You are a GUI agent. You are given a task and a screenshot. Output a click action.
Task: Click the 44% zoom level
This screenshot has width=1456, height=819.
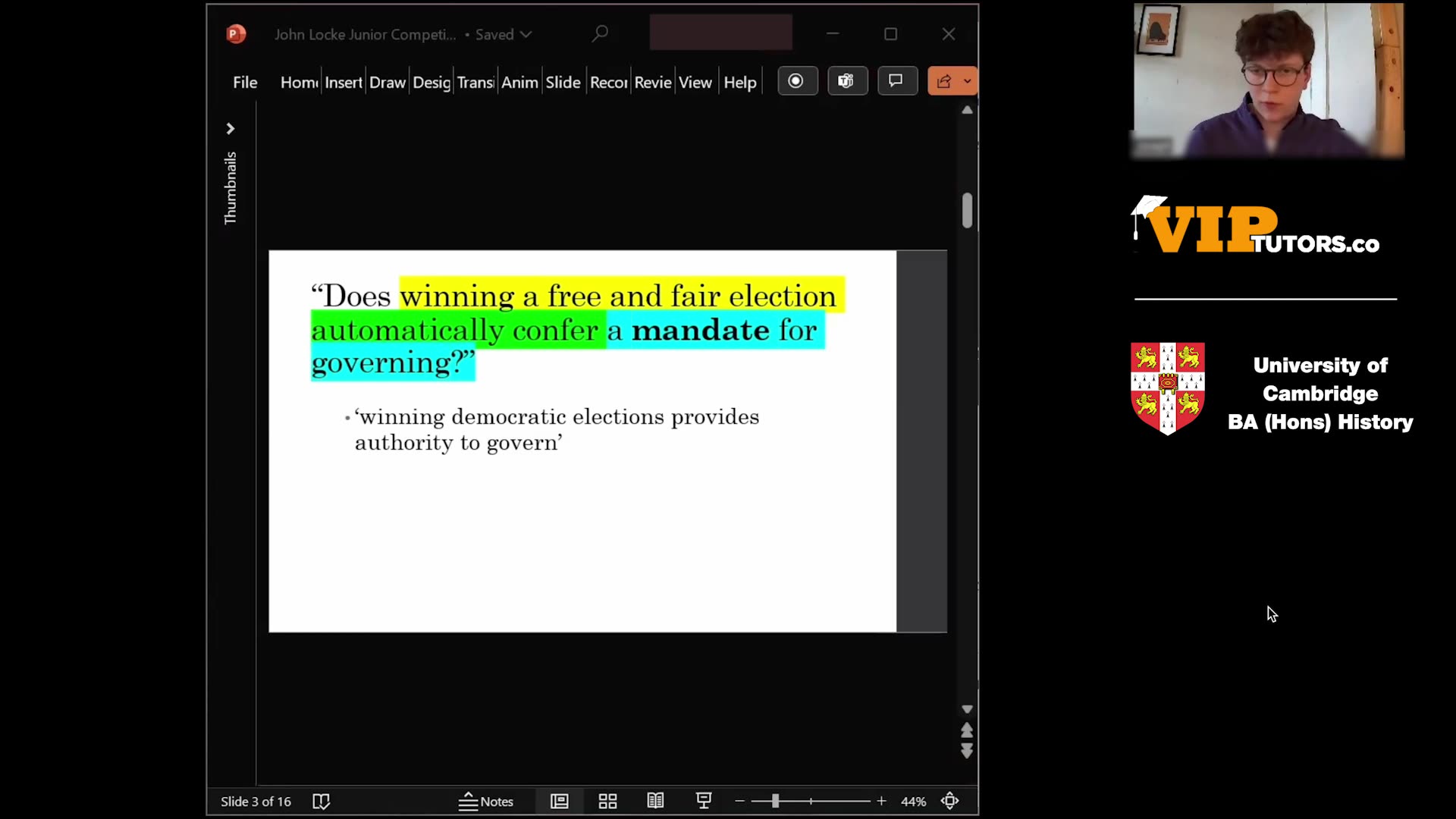click(x=913, y=802)
